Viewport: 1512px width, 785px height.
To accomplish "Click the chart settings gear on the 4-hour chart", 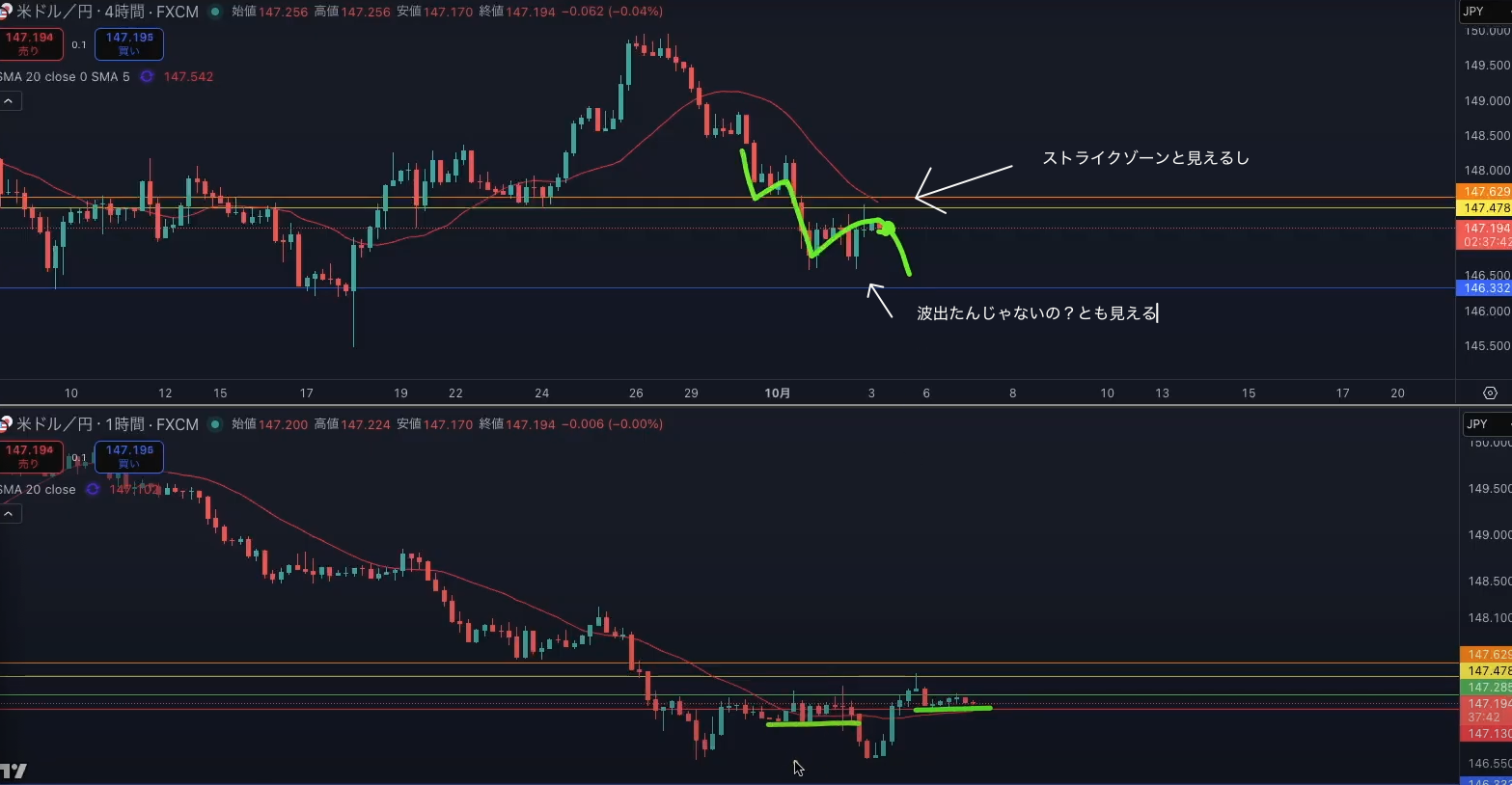I will [1490, 393].
